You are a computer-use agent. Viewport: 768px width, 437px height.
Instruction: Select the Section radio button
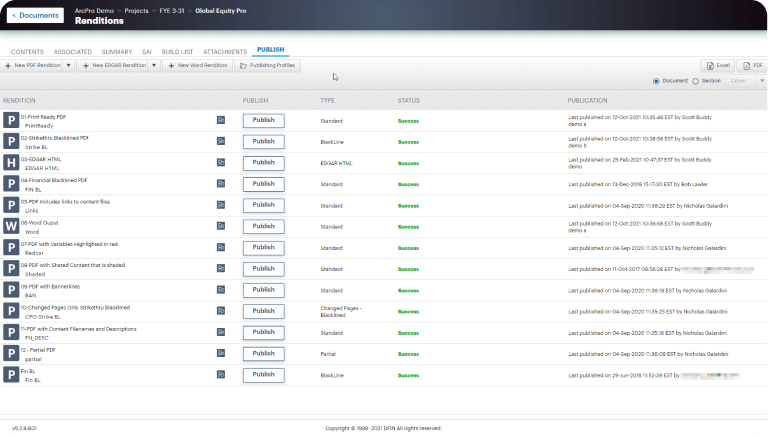(x=696, y=81)
